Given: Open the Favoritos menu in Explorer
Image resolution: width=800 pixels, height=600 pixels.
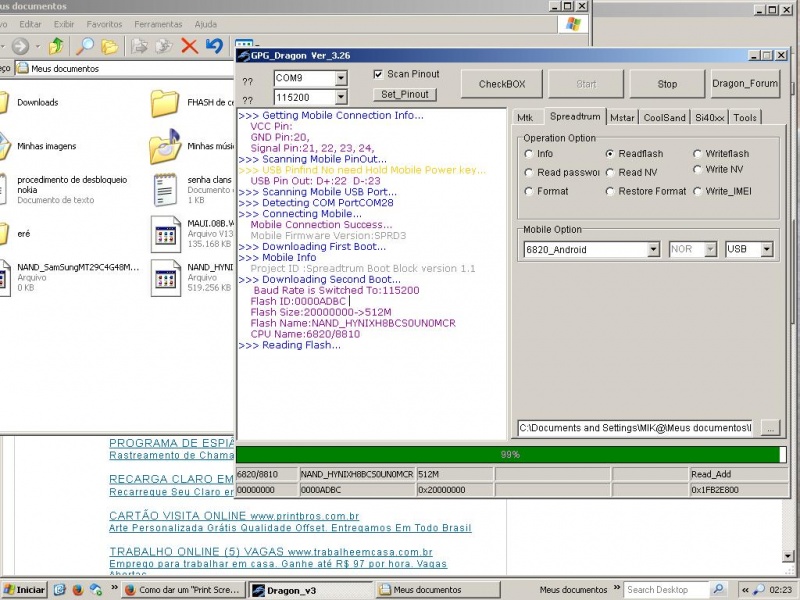Looking at the screenshot, I should (104, 24).
